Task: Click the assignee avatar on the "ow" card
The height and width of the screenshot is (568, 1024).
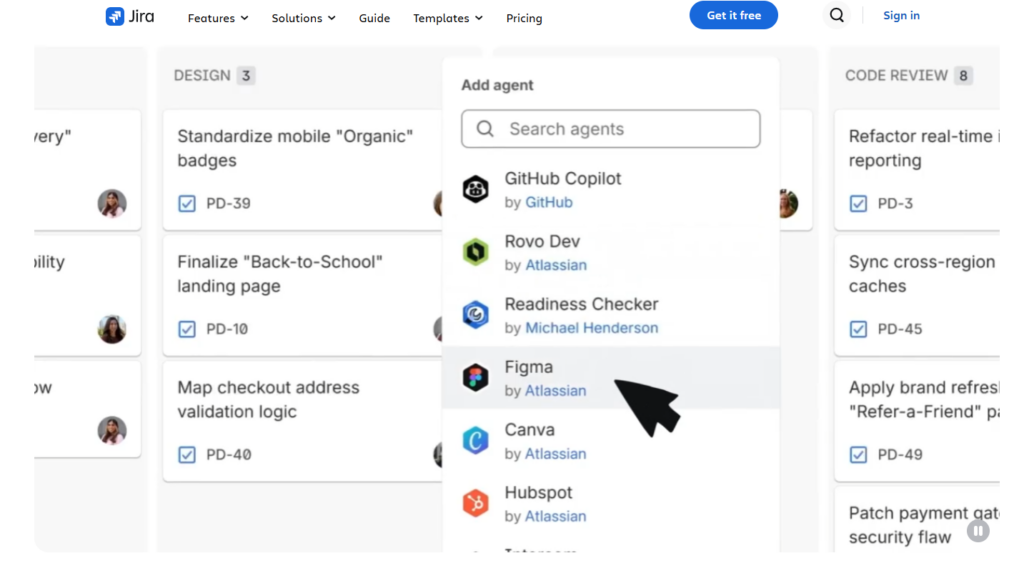Action: (x=112, y=430)
